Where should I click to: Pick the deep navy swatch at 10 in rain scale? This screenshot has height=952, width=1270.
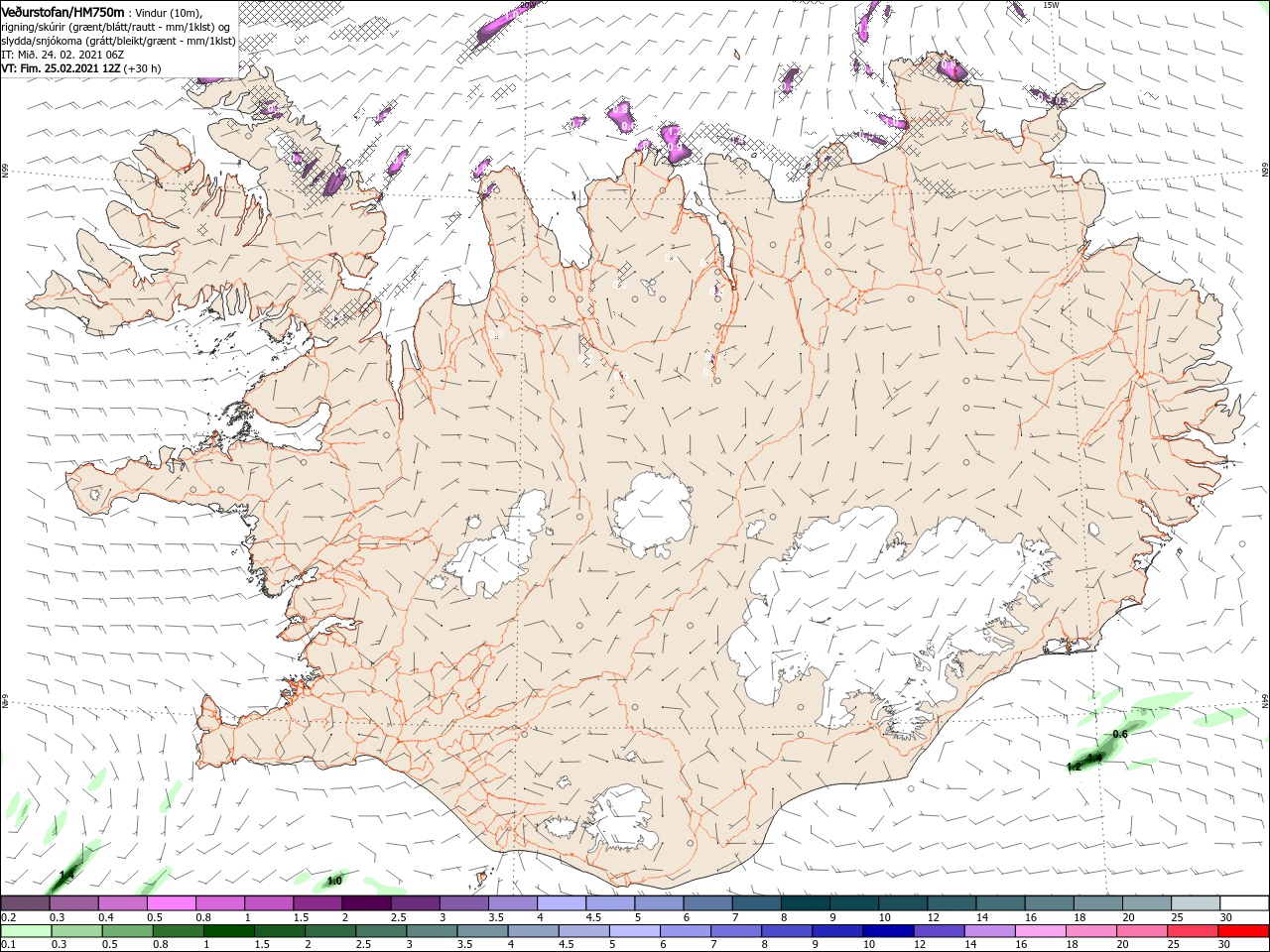[889, 931]
